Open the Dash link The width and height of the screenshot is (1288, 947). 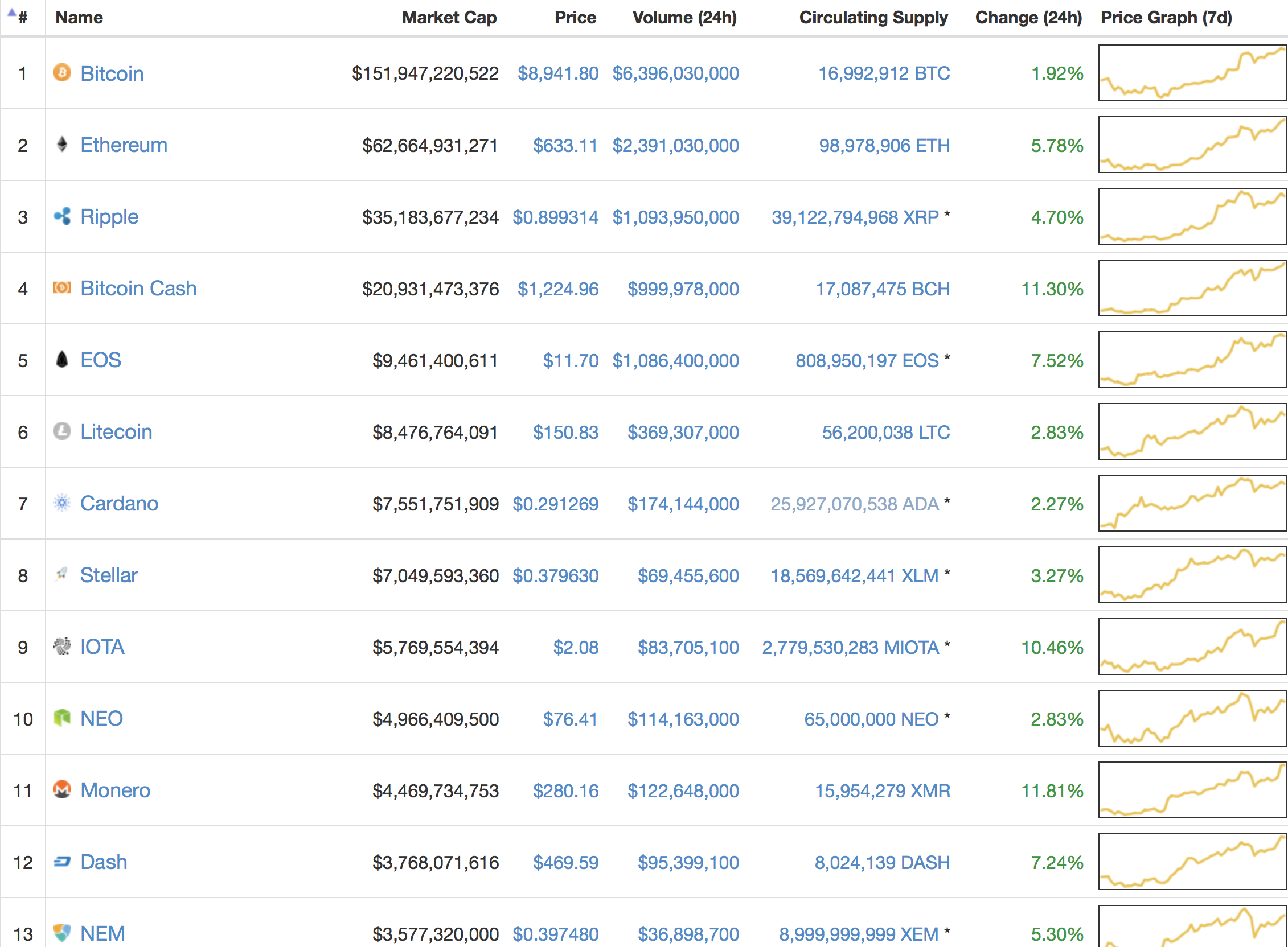[104, 862]
